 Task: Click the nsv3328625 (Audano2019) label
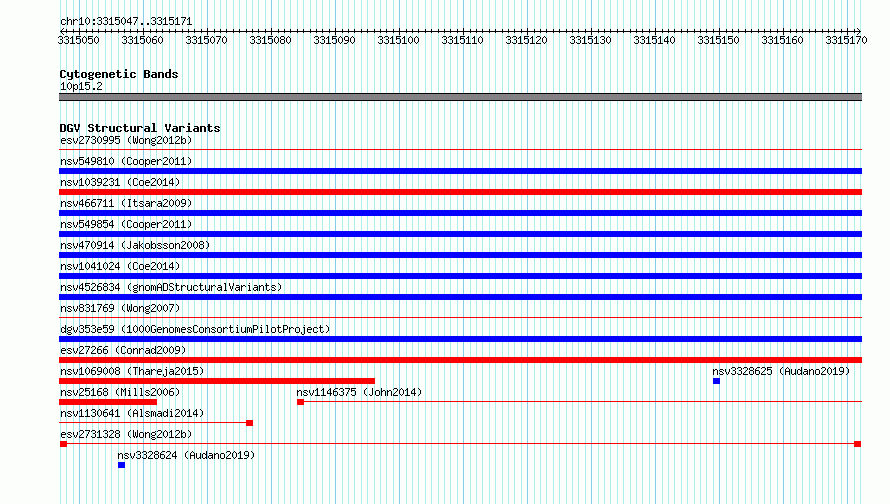pos(781,371)
